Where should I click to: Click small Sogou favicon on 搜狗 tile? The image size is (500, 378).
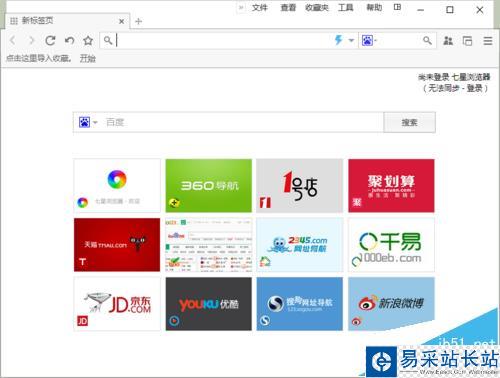265,321
